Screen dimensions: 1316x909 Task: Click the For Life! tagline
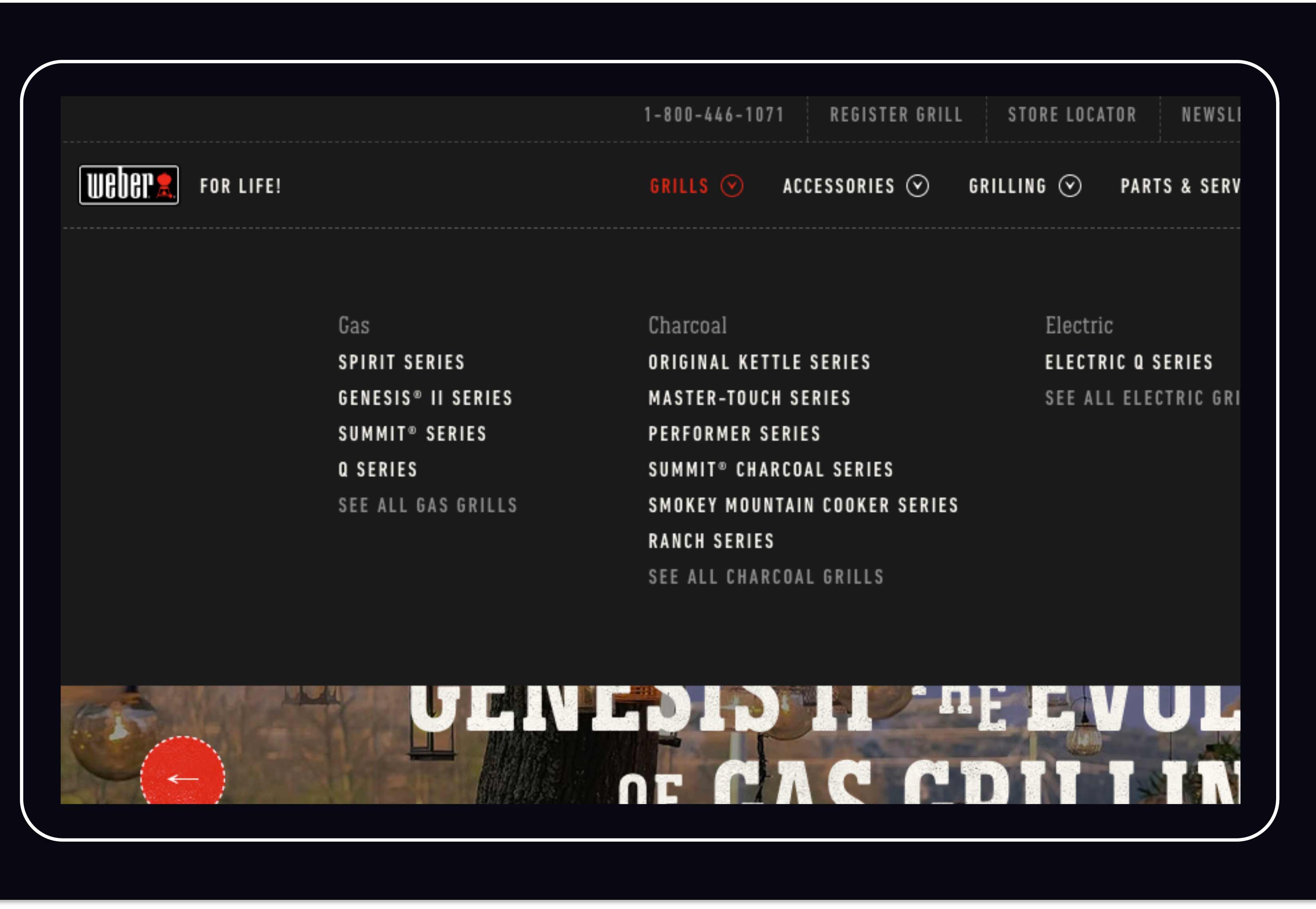tap(240, 187)
